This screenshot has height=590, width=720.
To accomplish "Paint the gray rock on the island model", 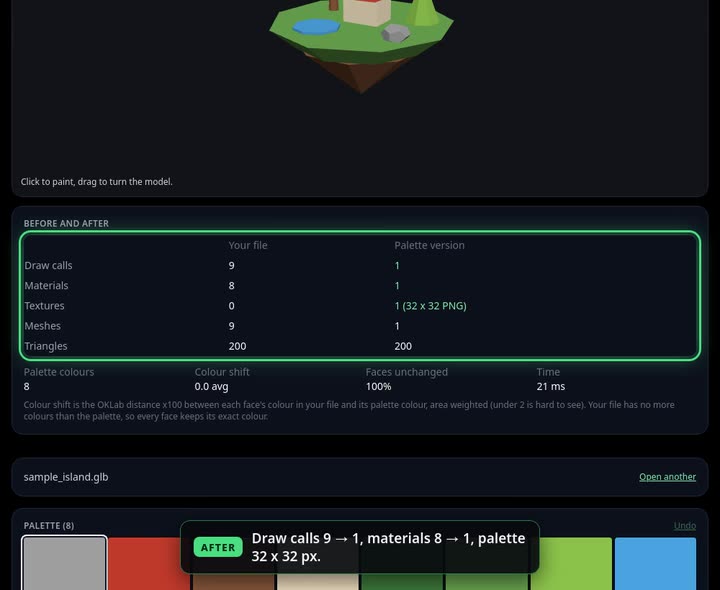I will pyautogui.click(x=395, y=33).
